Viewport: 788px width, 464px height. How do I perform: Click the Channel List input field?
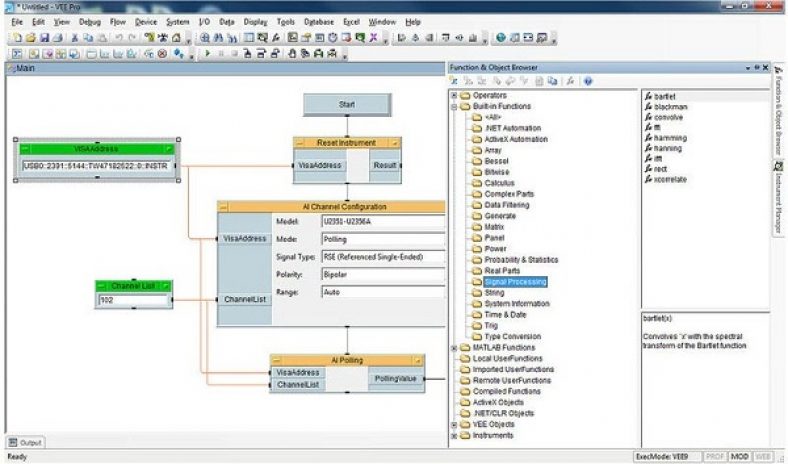point(134,299)
